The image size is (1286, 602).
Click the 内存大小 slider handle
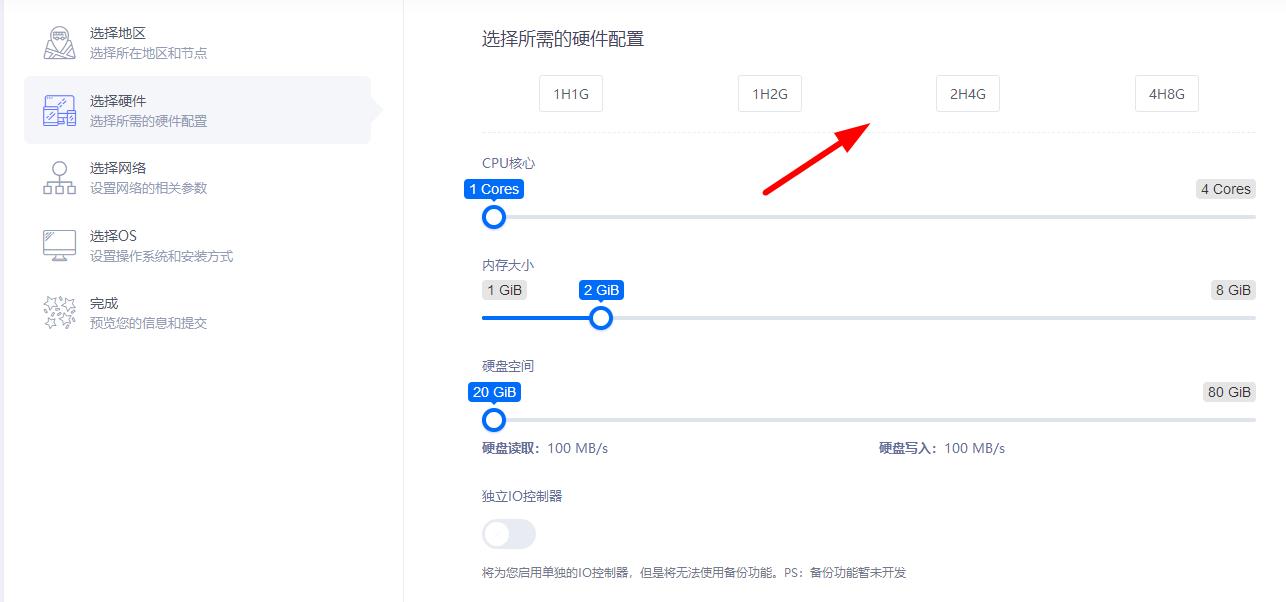600,318
